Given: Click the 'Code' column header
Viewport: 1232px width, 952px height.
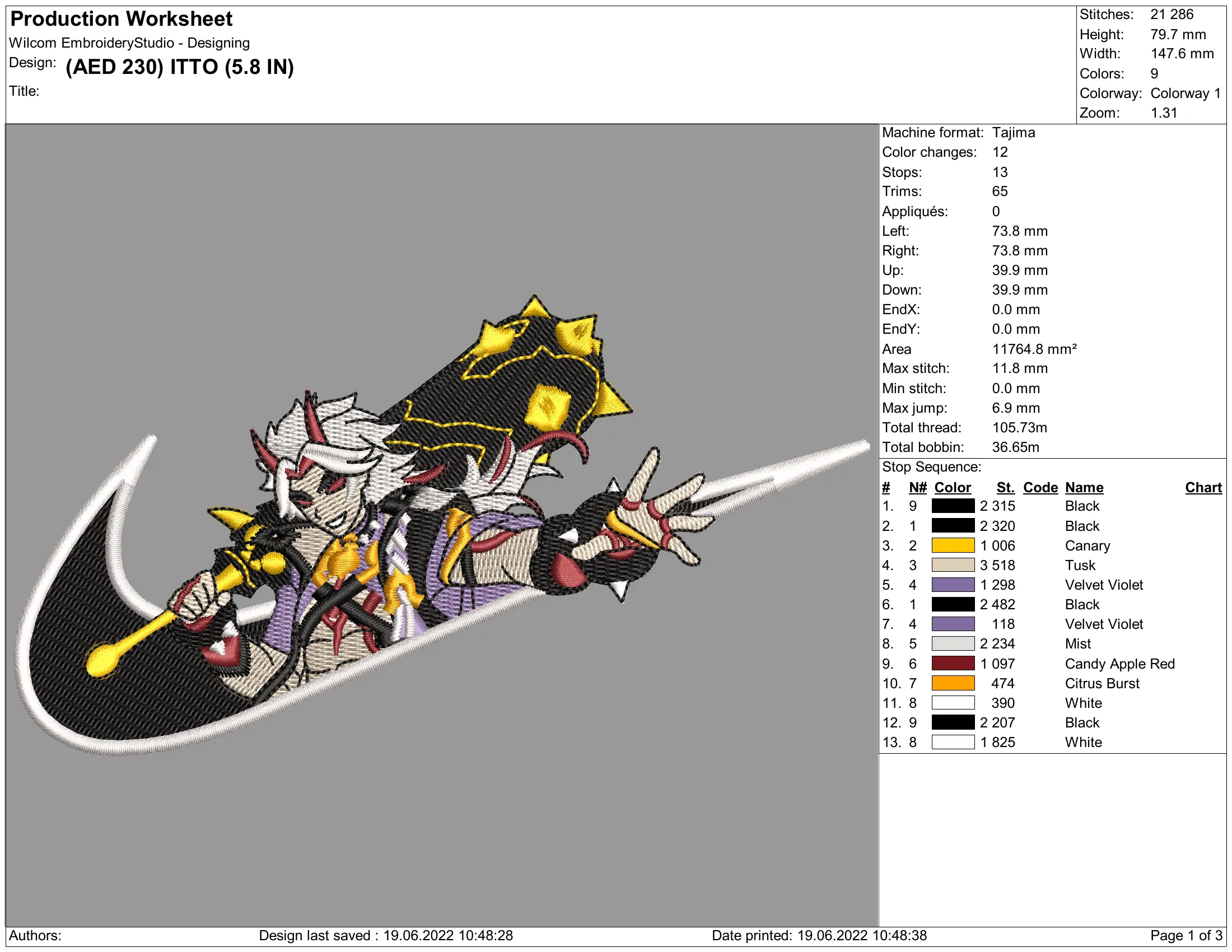Looking at the screenshot, I should (x=1040, y=488).
